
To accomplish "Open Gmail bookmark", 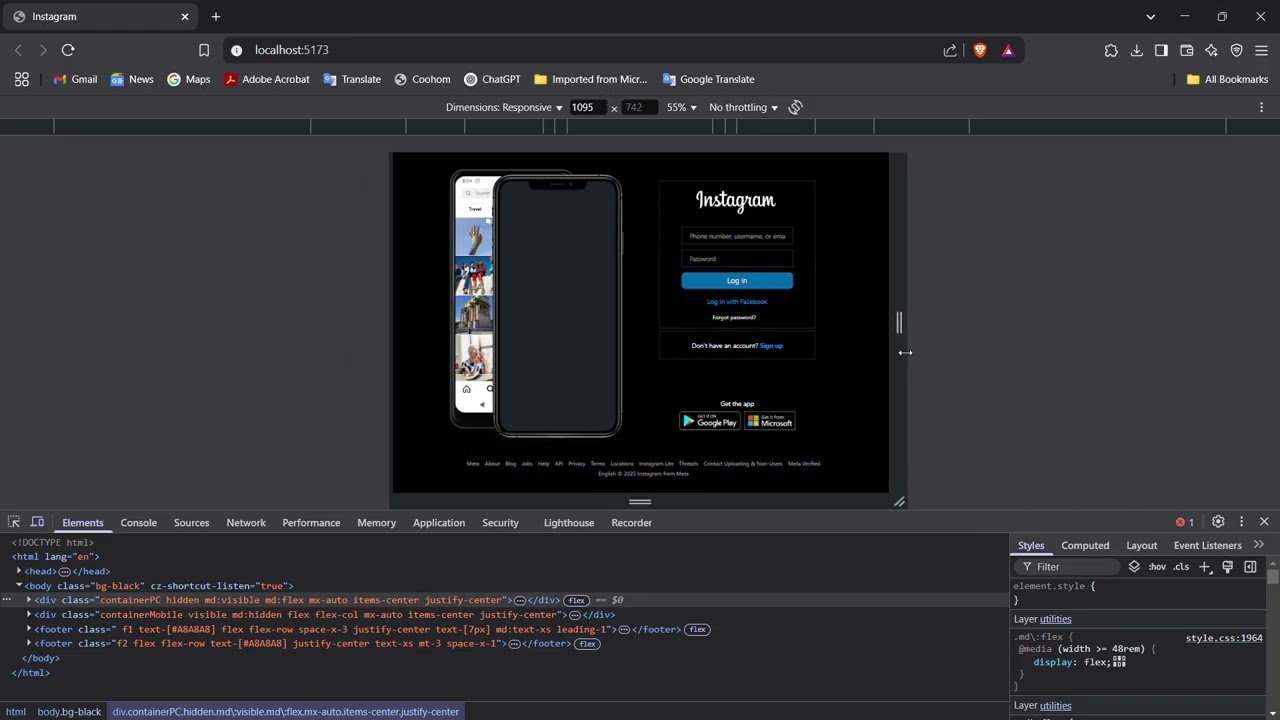I will pos(75,79).
